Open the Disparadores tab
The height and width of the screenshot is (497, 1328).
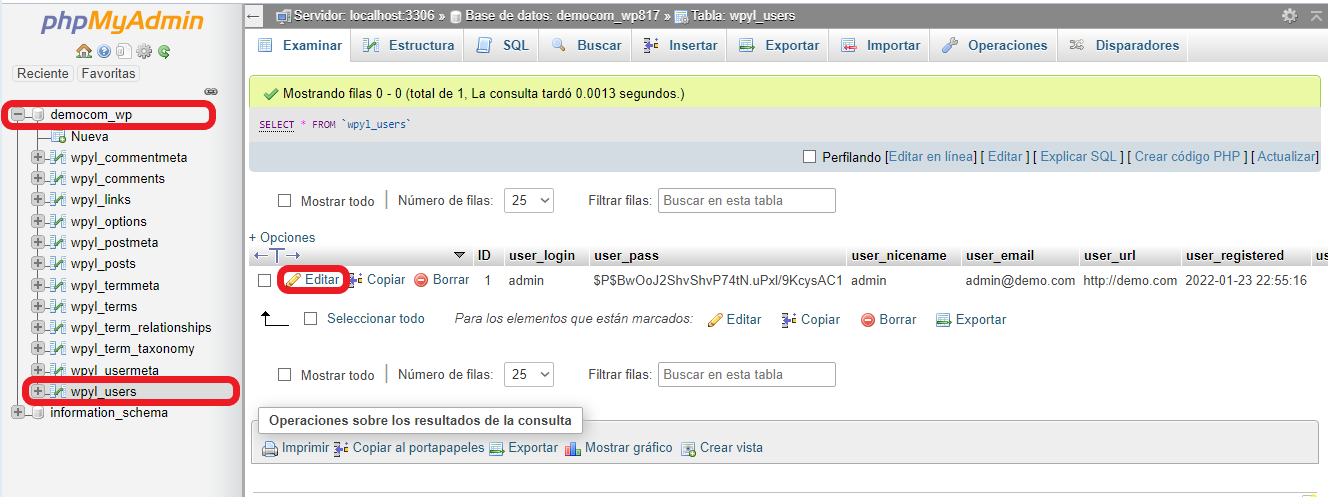point(1125,45)
